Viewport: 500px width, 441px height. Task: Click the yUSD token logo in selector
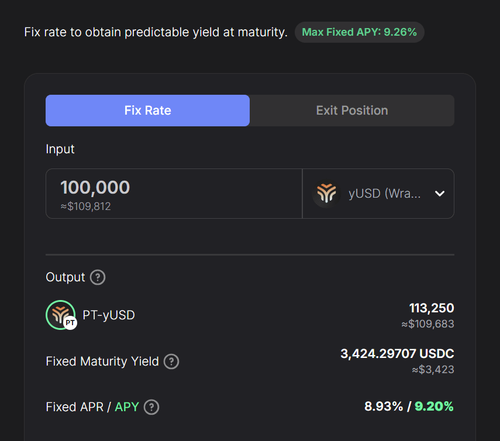click(326, 193)
